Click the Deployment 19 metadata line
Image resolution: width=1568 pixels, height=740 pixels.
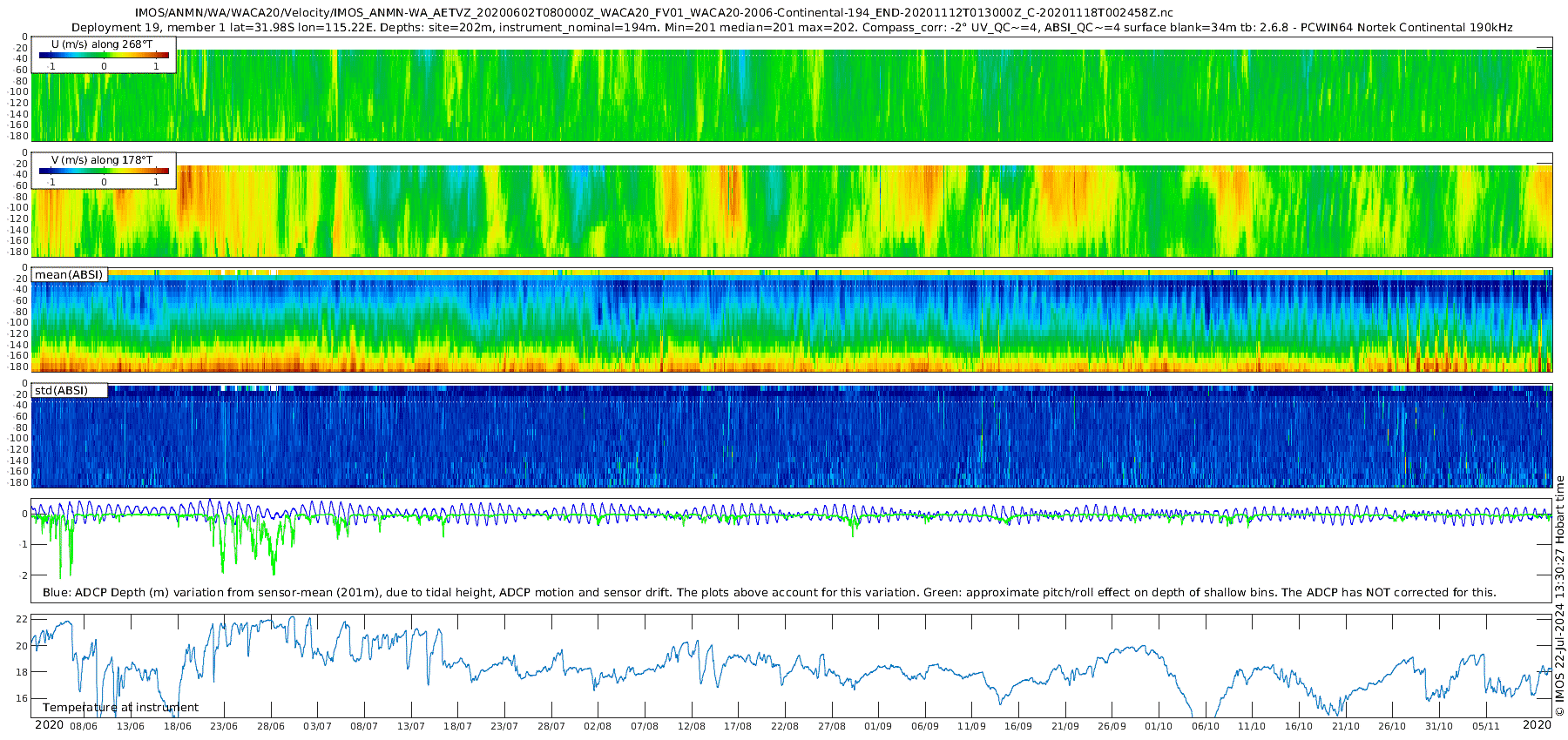tap(791, 28)
